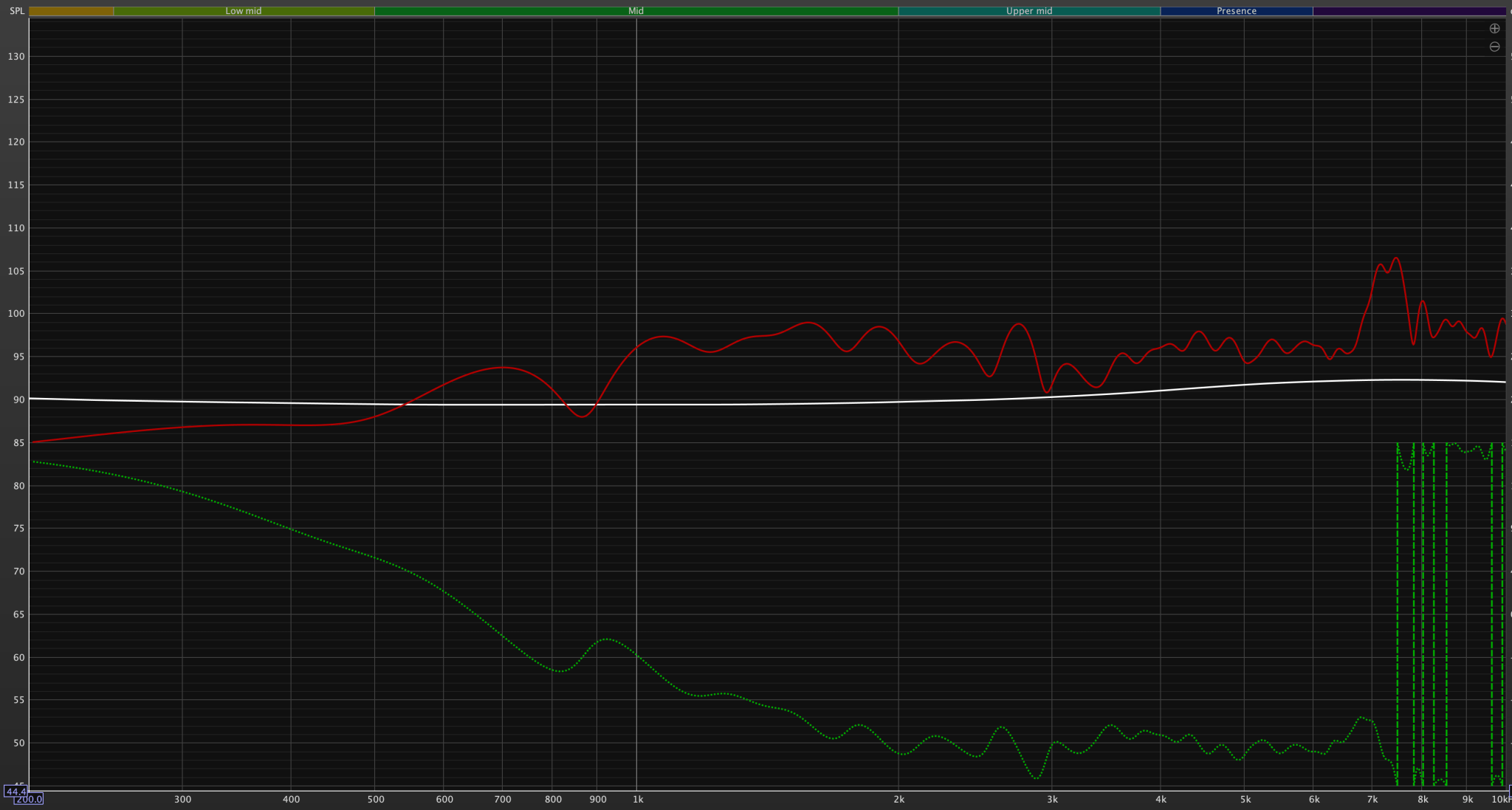Image resolution: width=1512 pixels, height=810 pixels.
Task: Click the 500 frequency axis label
Action: pyautogui.click(x=375, y=800)
